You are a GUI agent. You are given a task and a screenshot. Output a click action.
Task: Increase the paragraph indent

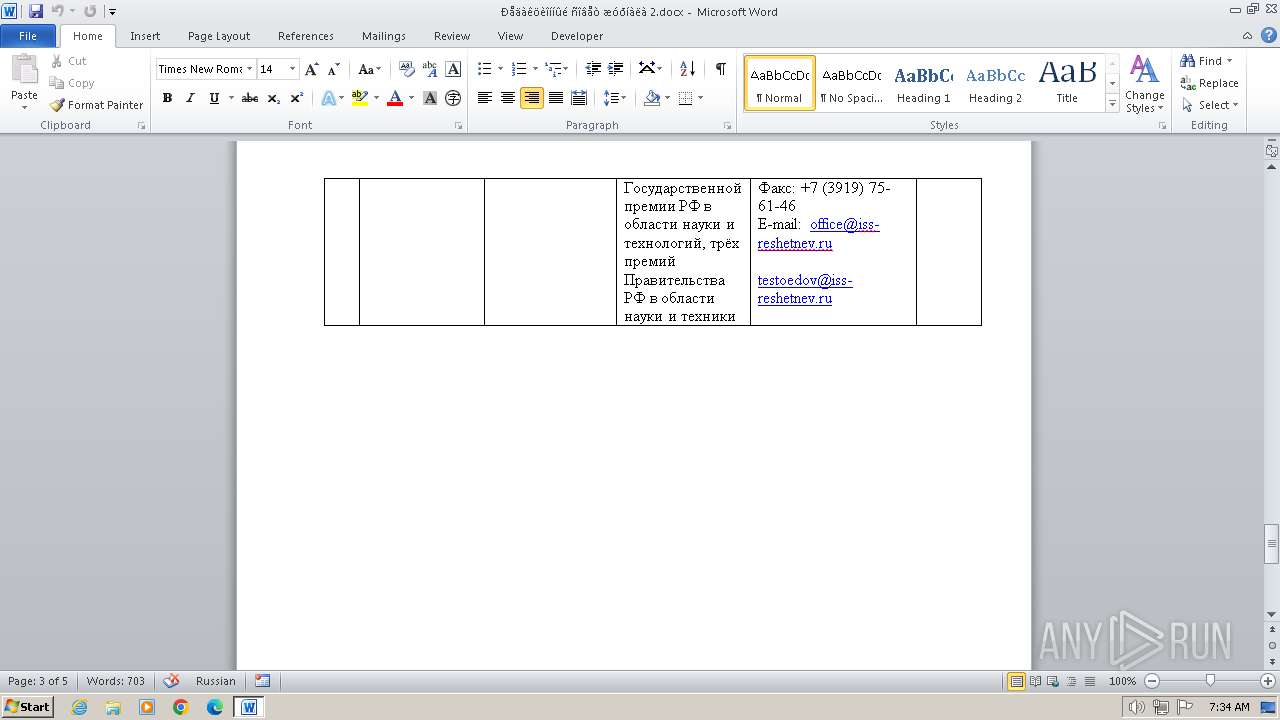pyautogui.click(x=616, y=69)
